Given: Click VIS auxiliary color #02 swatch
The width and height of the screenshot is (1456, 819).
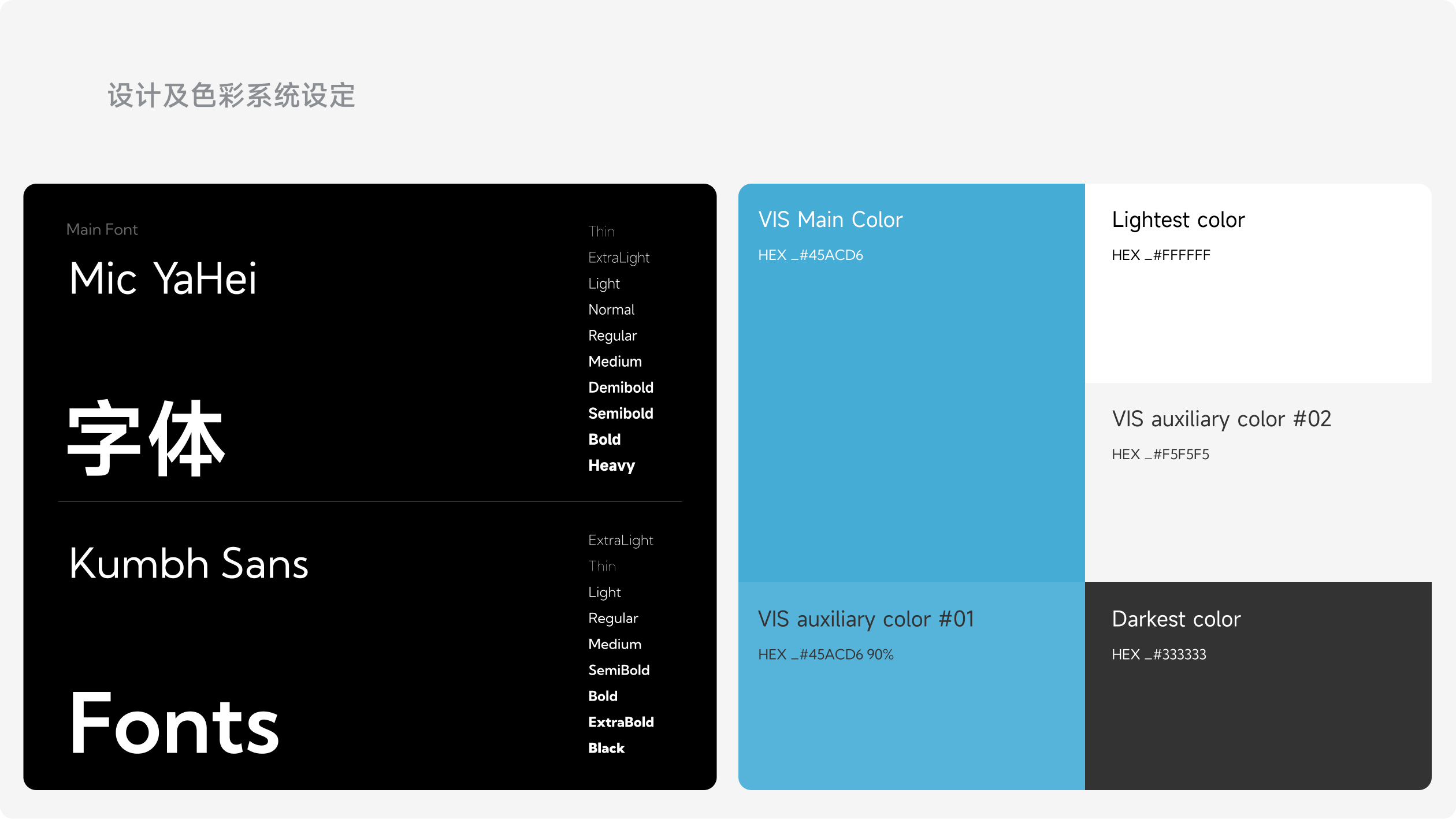Looking at the screenshot, I should [1258, 514].
